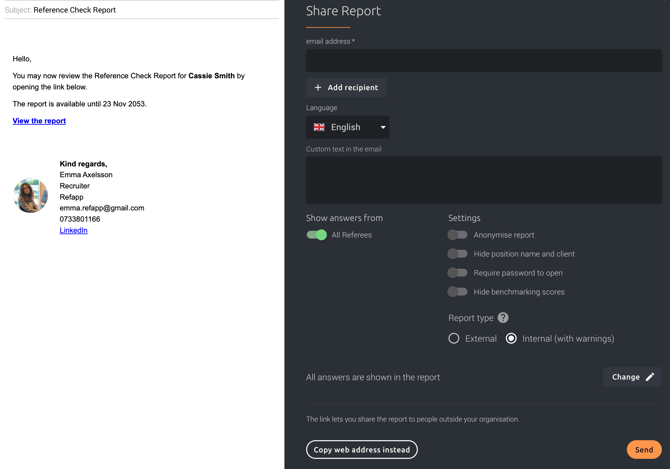Open the LinkedIn link in signature
The height and width of the screenshot is (469, 670).
[x=73, y=230]
